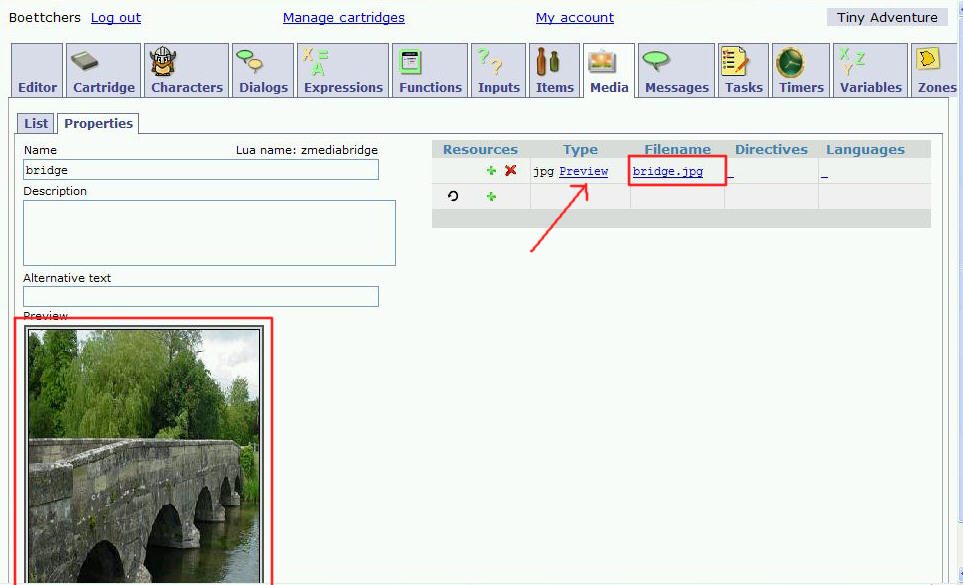Click the jpg Preview link
The image size is (963, 585).
click(x=583, y=171)
